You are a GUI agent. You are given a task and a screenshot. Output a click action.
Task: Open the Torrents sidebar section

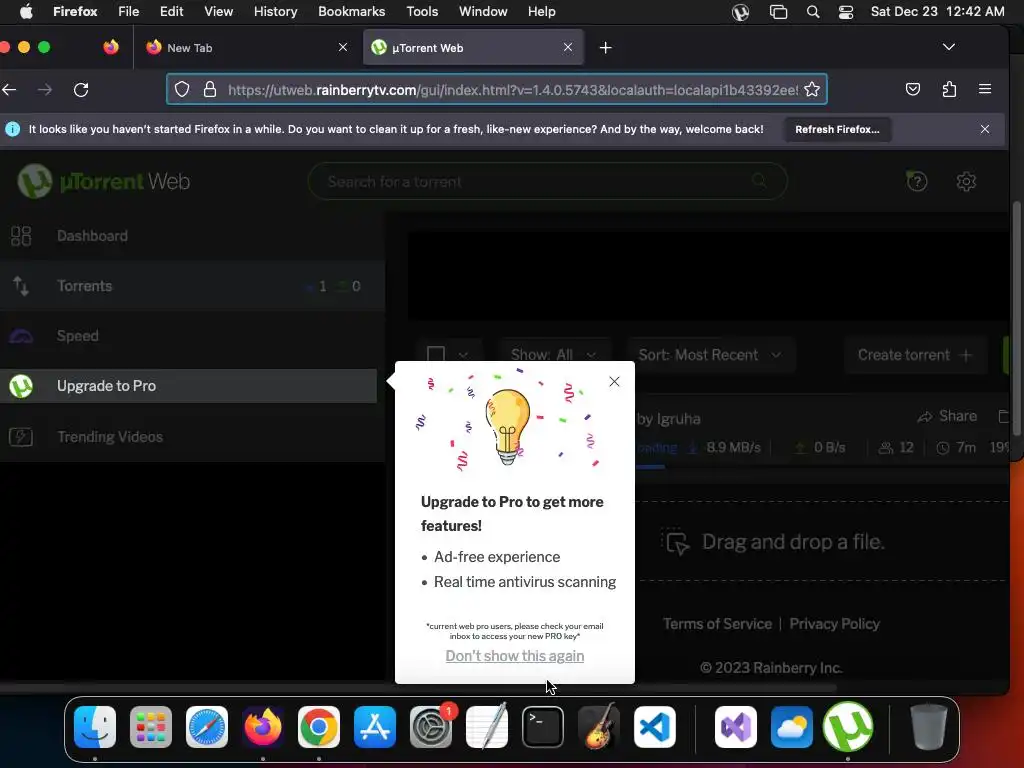point(193,286)
